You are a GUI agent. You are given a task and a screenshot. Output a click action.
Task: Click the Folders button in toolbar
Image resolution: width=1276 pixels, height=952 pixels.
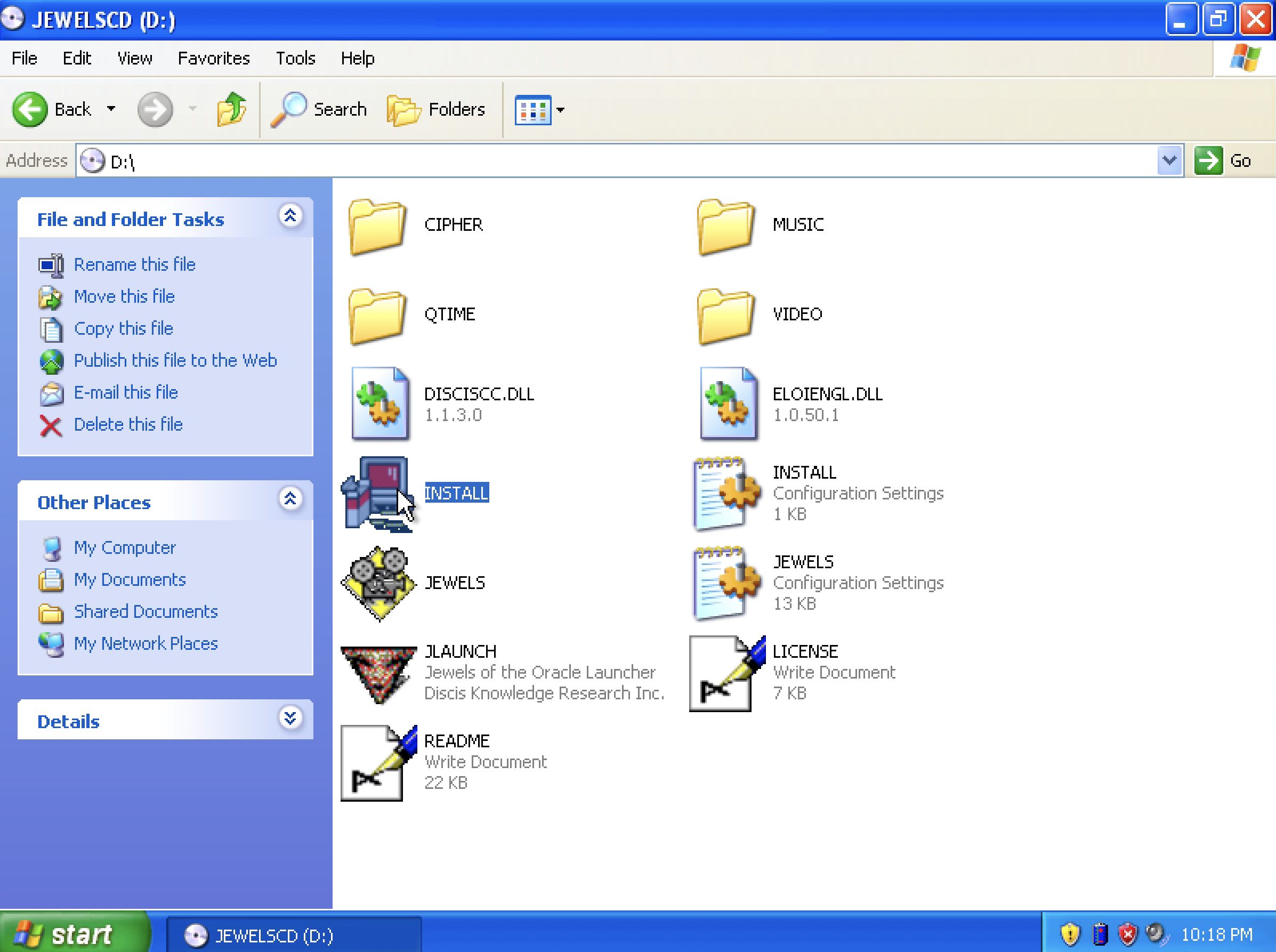(437, 109)
